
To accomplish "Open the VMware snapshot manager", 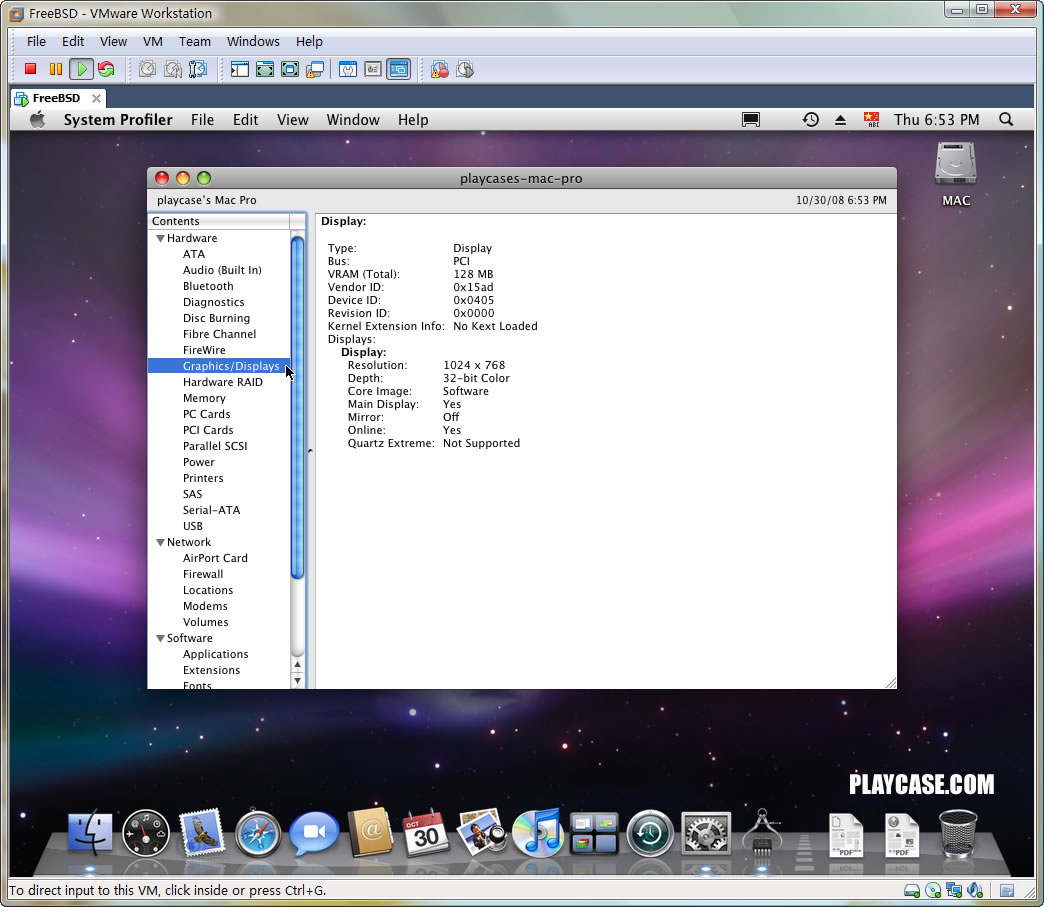I will tap(198, 69).
